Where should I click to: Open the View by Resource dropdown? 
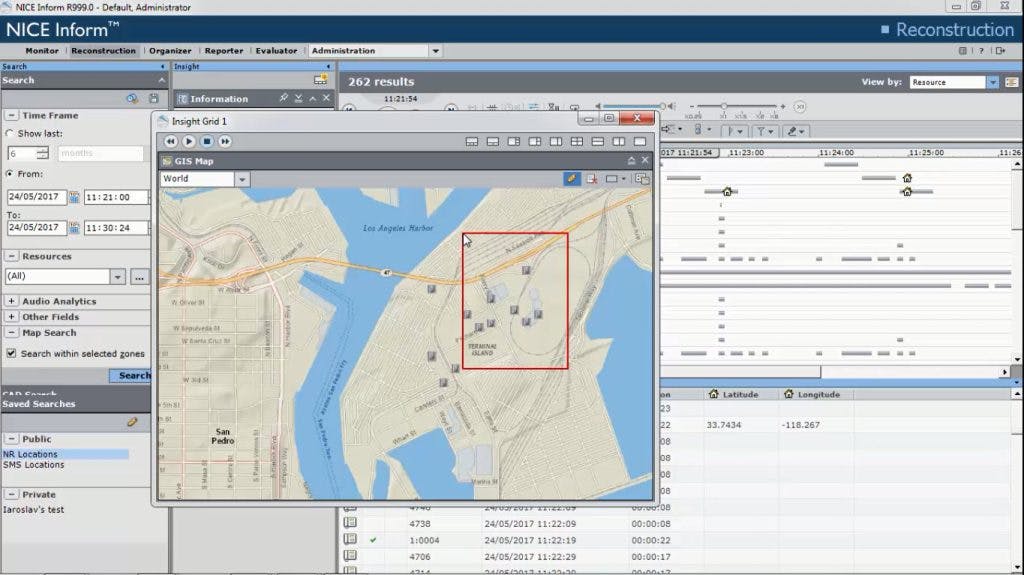click(x=993, y=82)
